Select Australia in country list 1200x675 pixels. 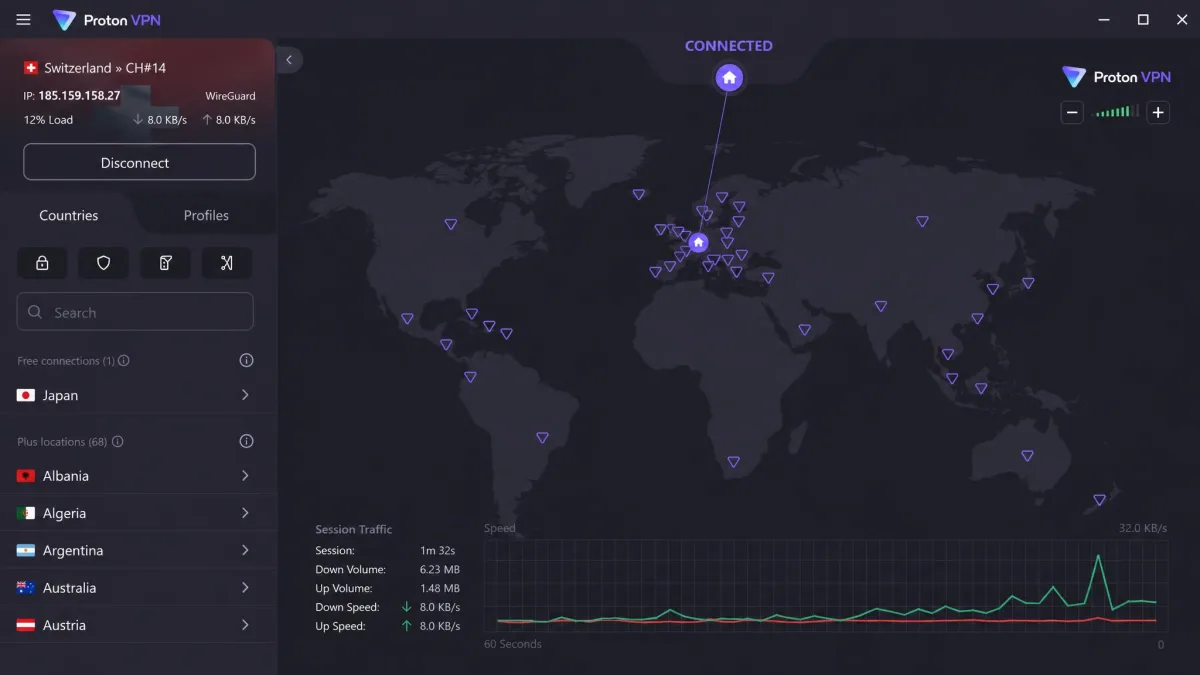138,588
